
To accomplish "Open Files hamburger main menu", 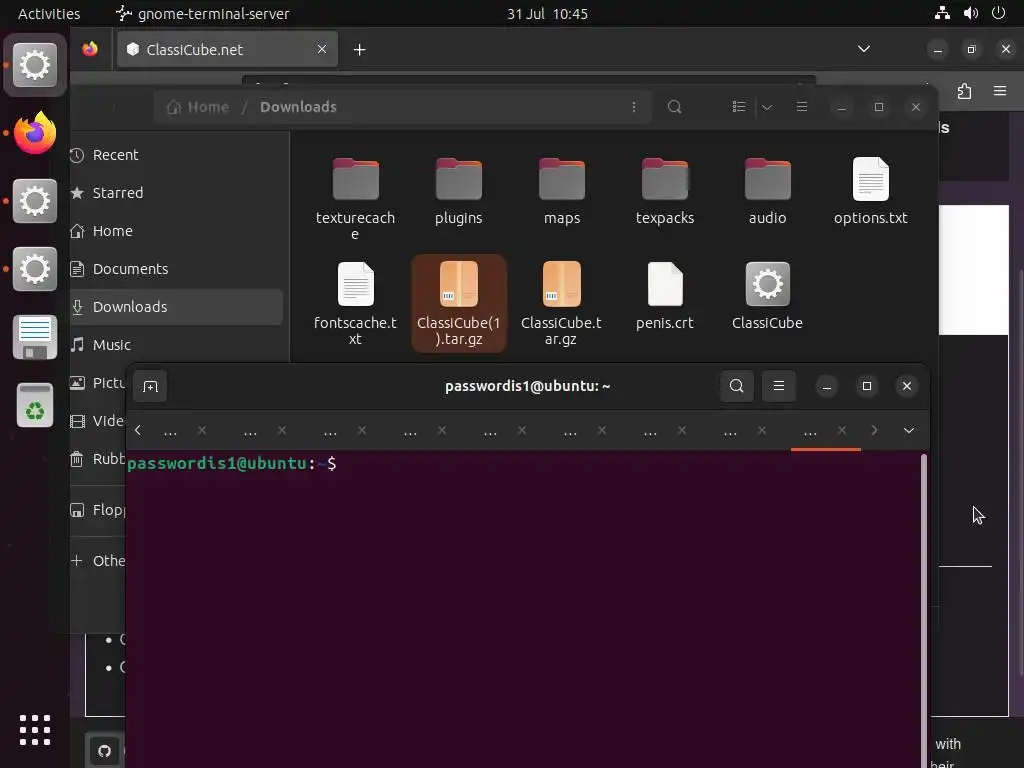I will (802, 107).
